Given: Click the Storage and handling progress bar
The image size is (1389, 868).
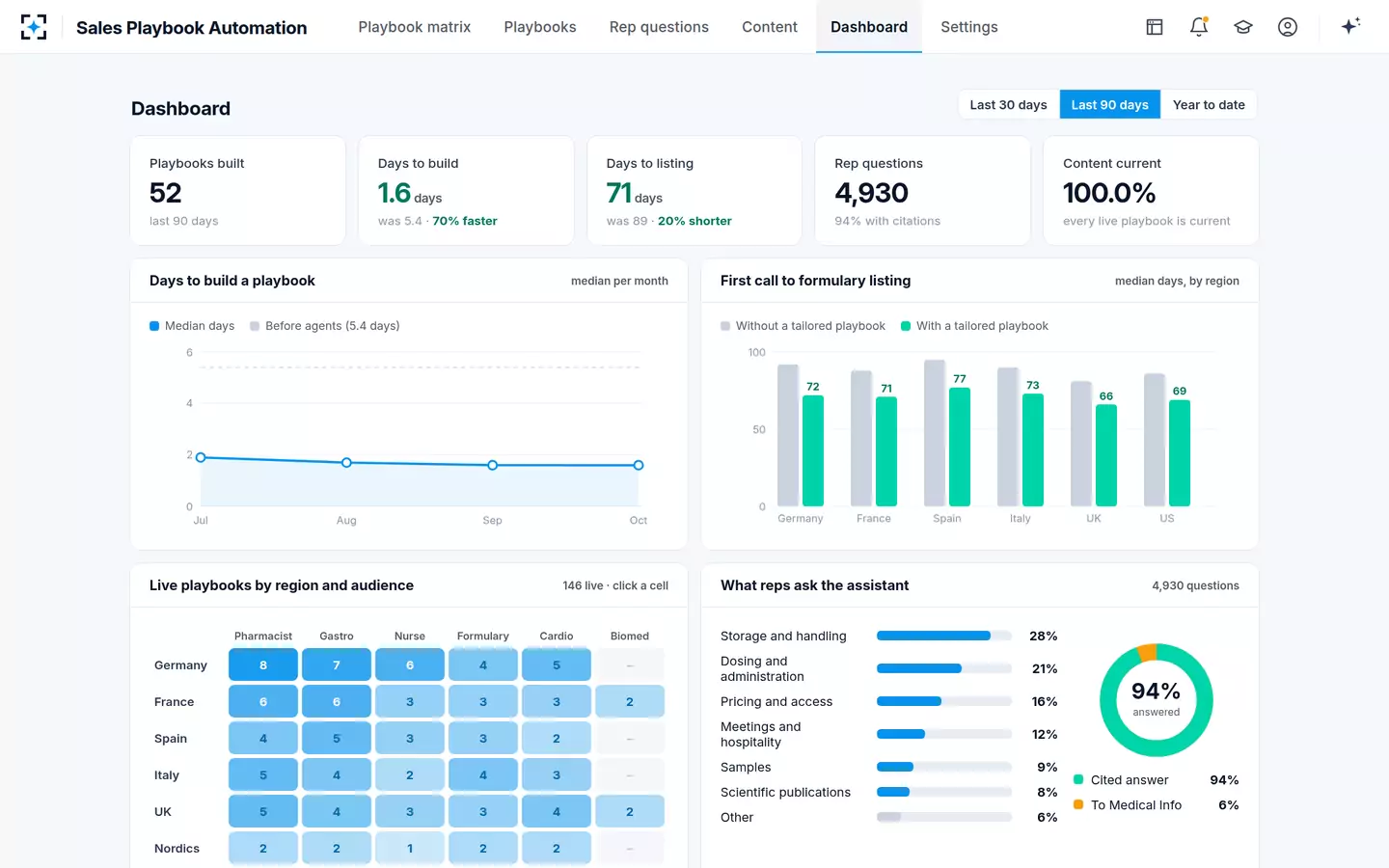Looking at the screenshot, I should 944,636.
